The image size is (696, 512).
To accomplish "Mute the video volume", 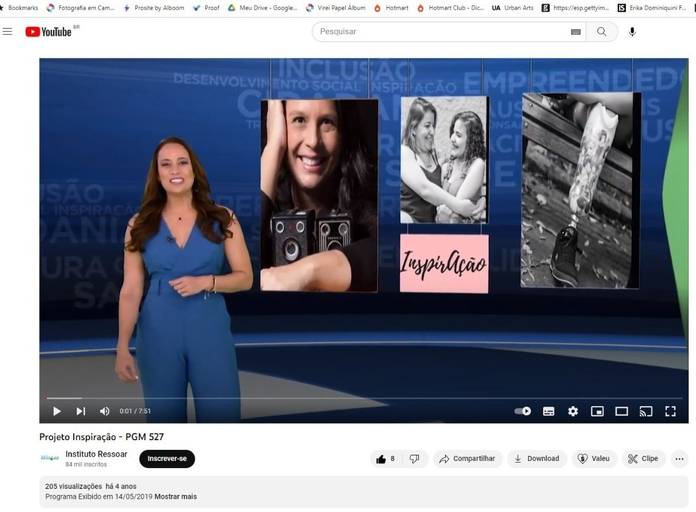I will (105, 411).
